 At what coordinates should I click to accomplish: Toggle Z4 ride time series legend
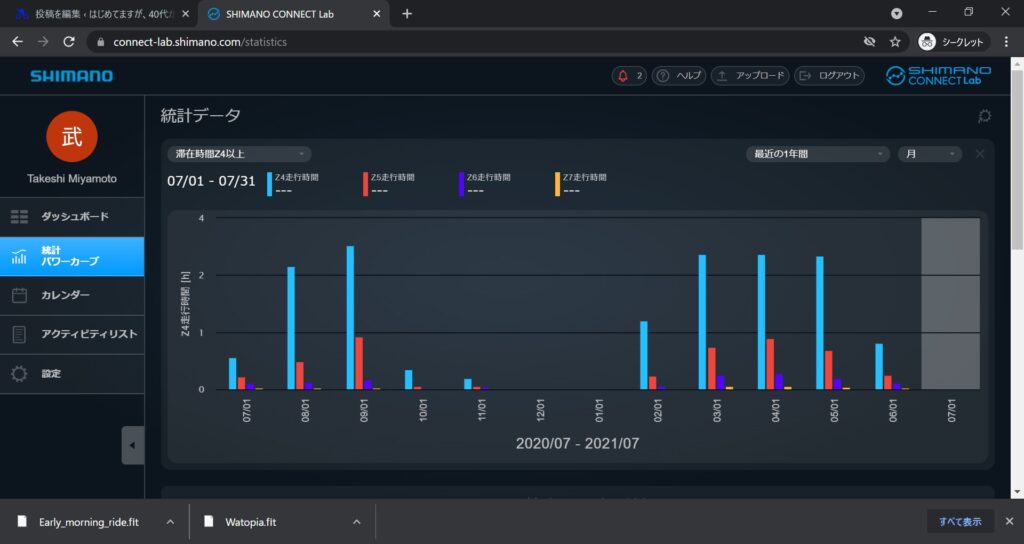[294, 177]
